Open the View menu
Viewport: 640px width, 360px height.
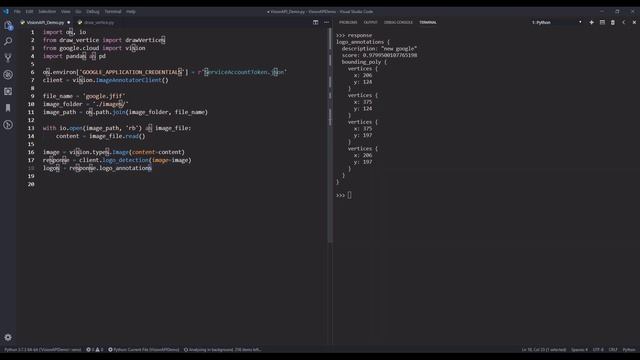(x=66, y=11)
